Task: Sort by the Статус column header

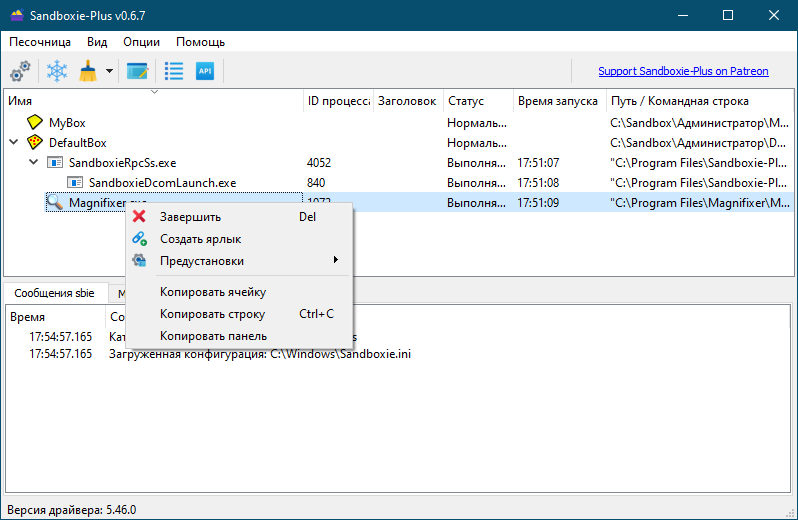Action: pyautogui.click(x=478, y=101)
